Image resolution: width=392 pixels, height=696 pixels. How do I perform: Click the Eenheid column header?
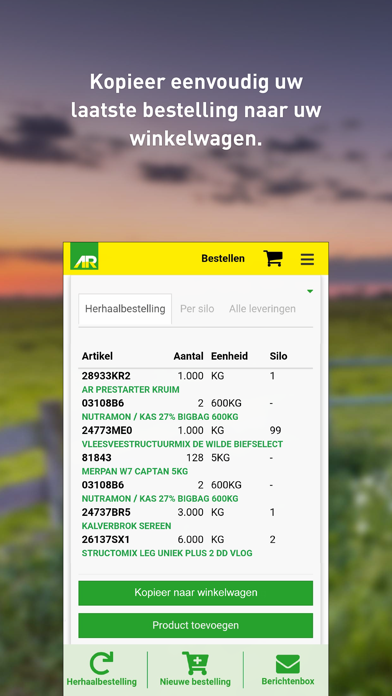tap(230, 356)
